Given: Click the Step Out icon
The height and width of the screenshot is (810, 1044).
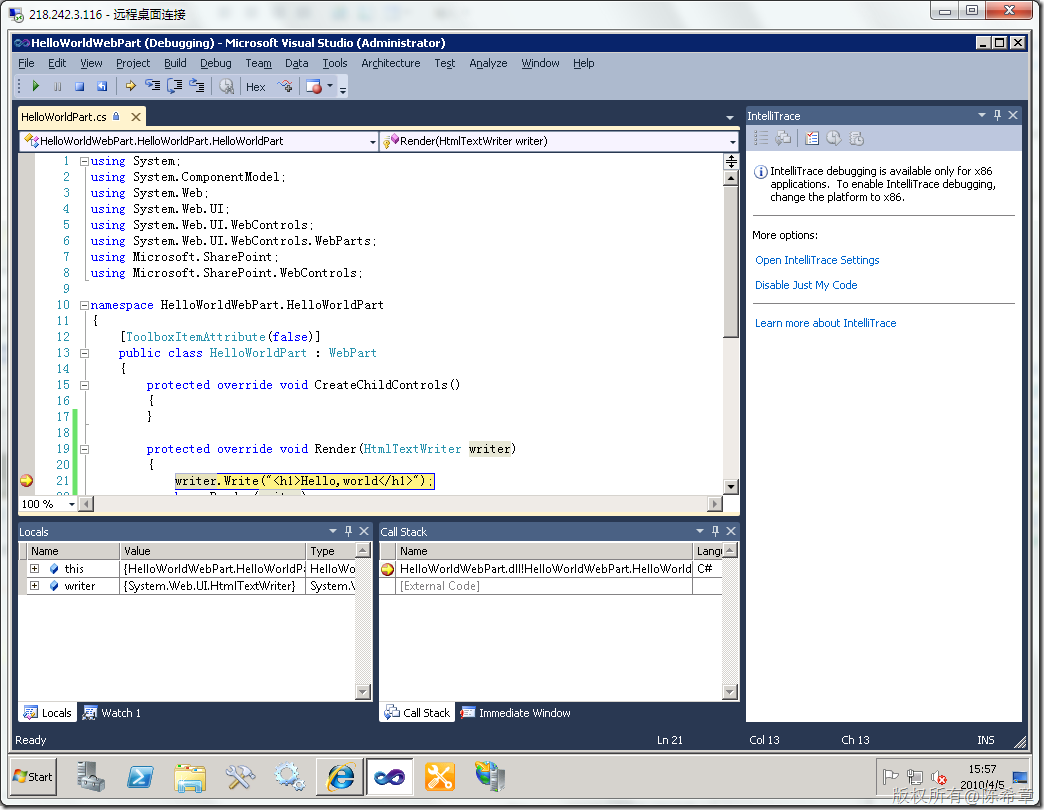Looking at the screenshot, I should pos(196,86).
